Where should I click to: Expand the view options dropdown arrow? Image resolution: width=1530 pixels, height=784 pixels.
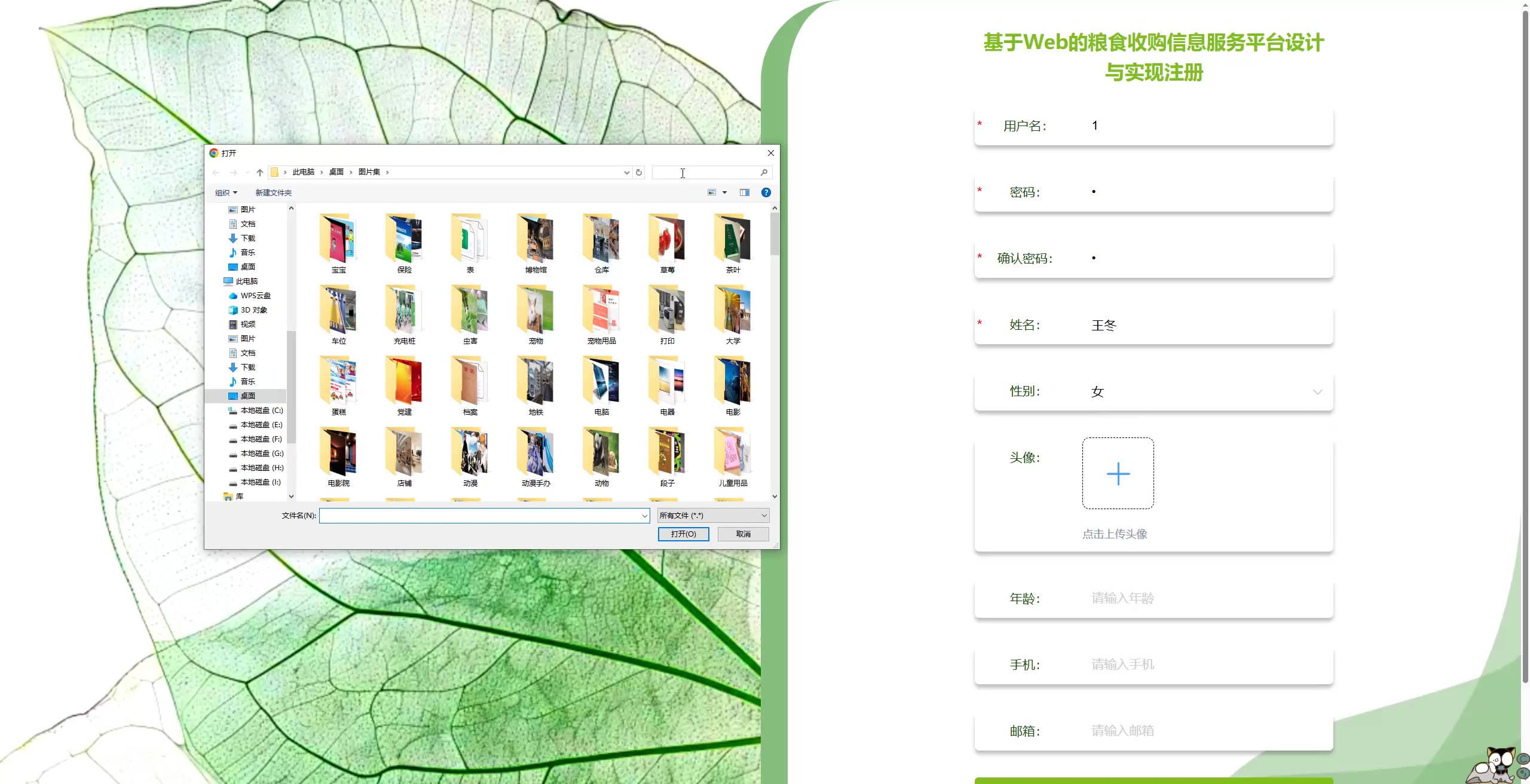click(x=724, y=192)
